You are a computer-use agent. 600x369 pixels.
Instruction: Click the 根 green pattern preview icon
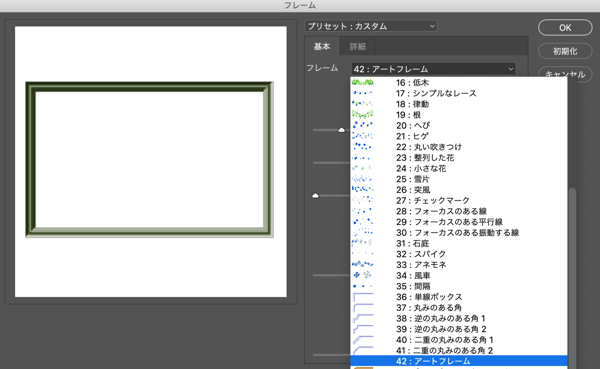[362, 114]
